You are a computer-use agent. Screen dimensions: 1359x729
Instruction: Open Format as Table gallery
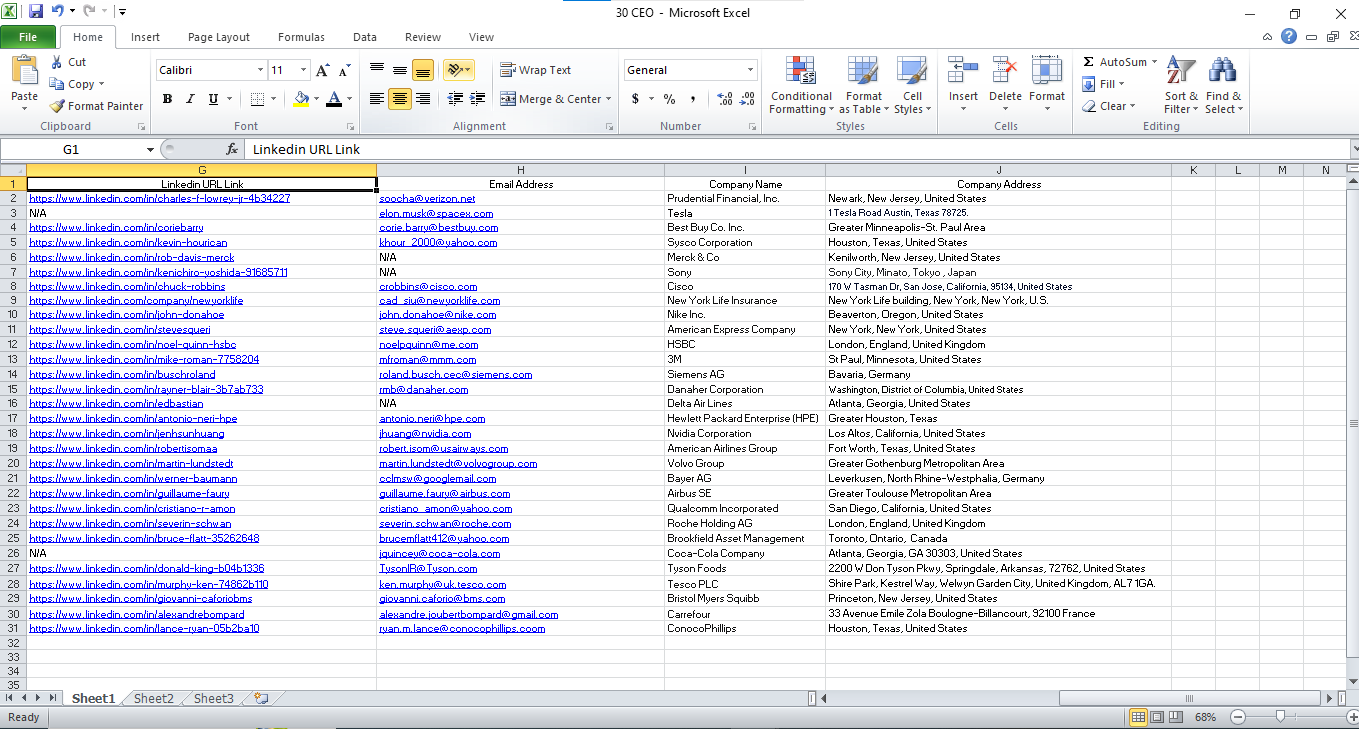tap(864, 86)
